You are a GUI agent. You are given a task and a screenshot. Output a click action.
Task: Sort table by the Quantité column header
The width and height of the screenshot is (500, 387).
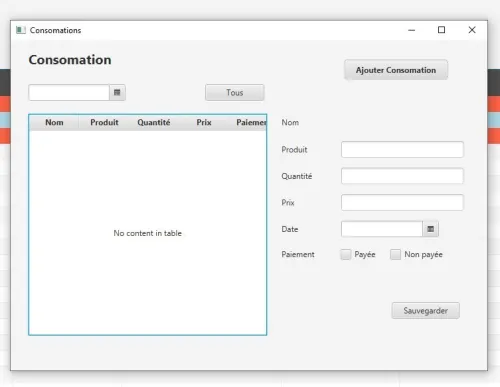(154, 122)
